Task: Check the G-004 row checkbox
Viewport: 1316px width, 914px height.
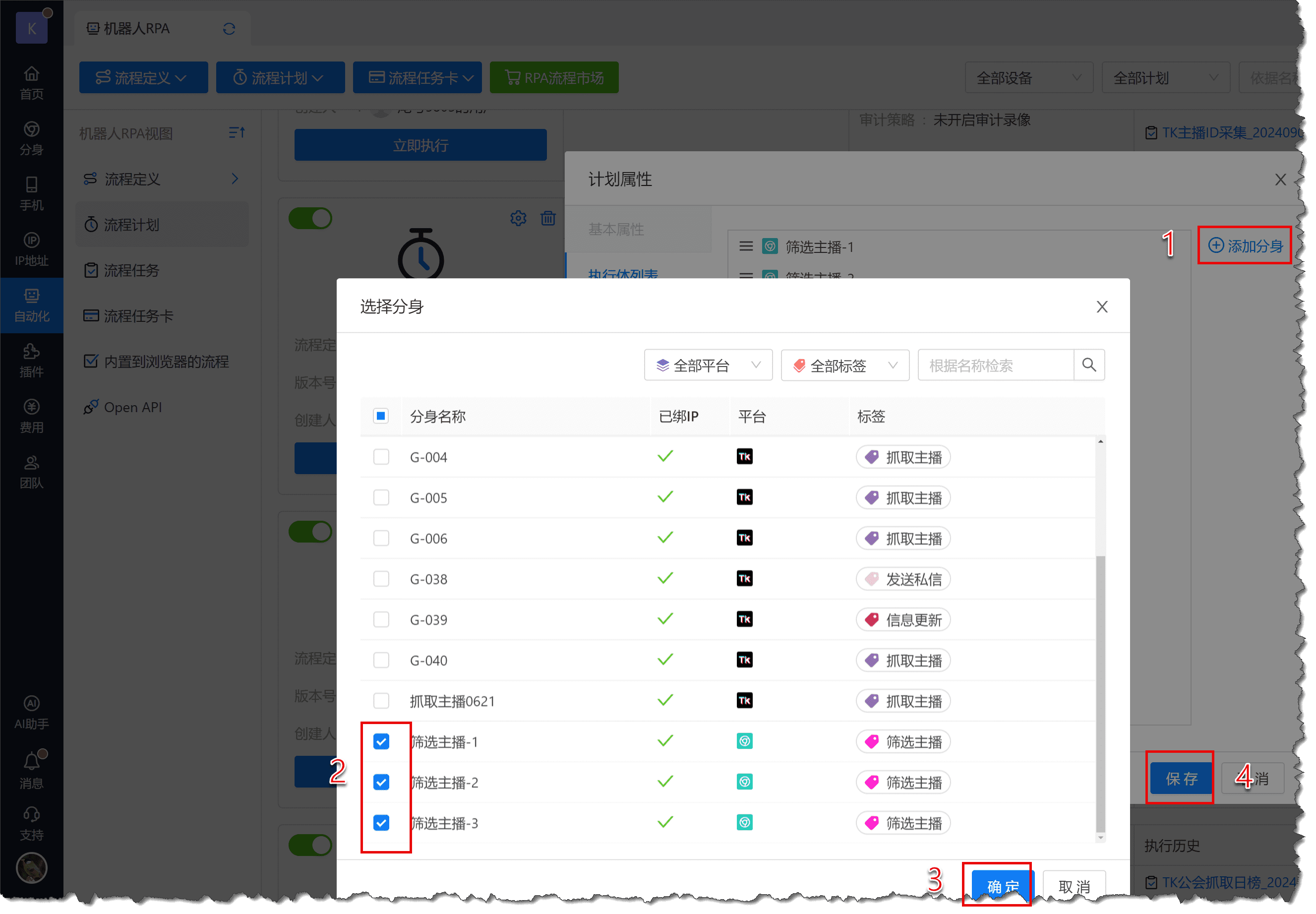Action: (x=381, y=457)
